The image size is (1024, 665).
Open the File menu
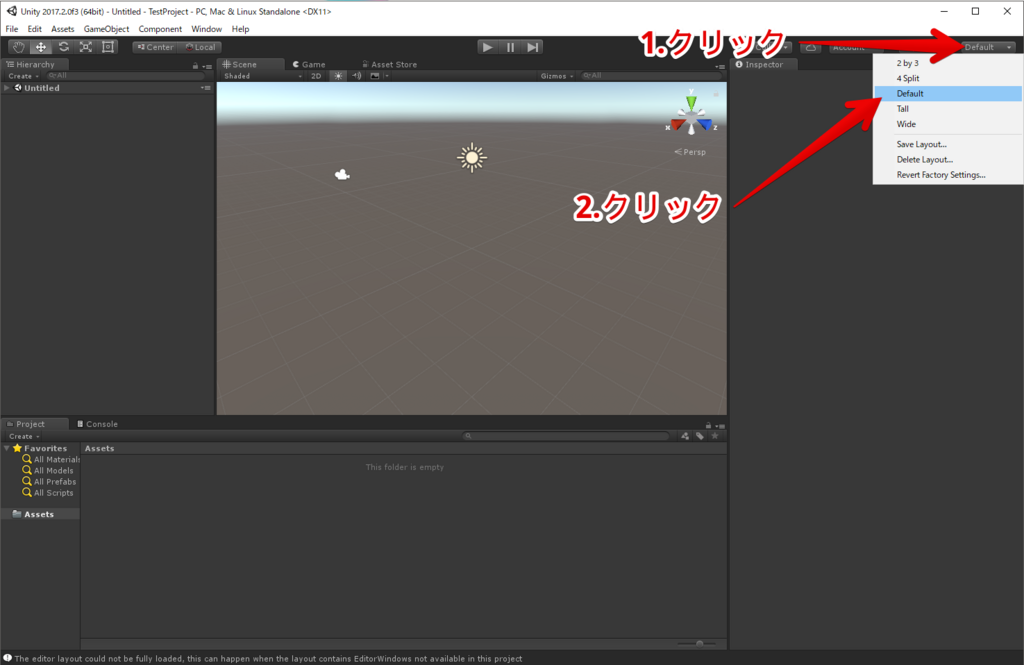12,29
